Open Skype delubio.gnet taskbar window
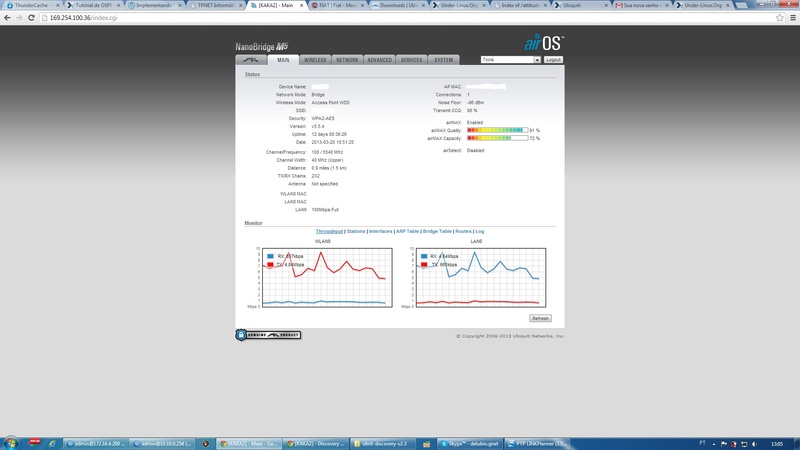The image size is (800, 450). (x=469, y=443)
